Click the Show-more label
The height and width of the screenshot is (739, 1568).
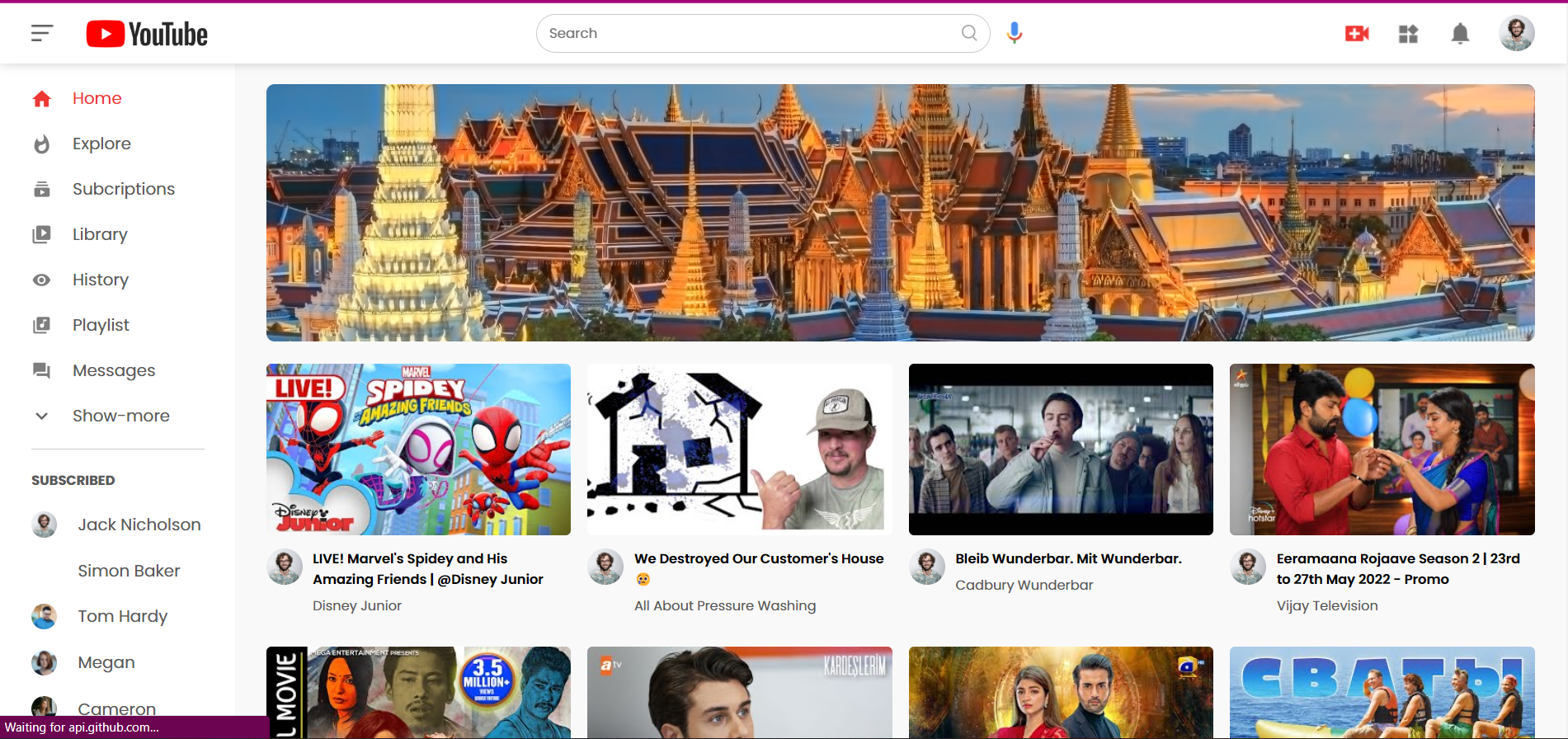tap(121, 416)
